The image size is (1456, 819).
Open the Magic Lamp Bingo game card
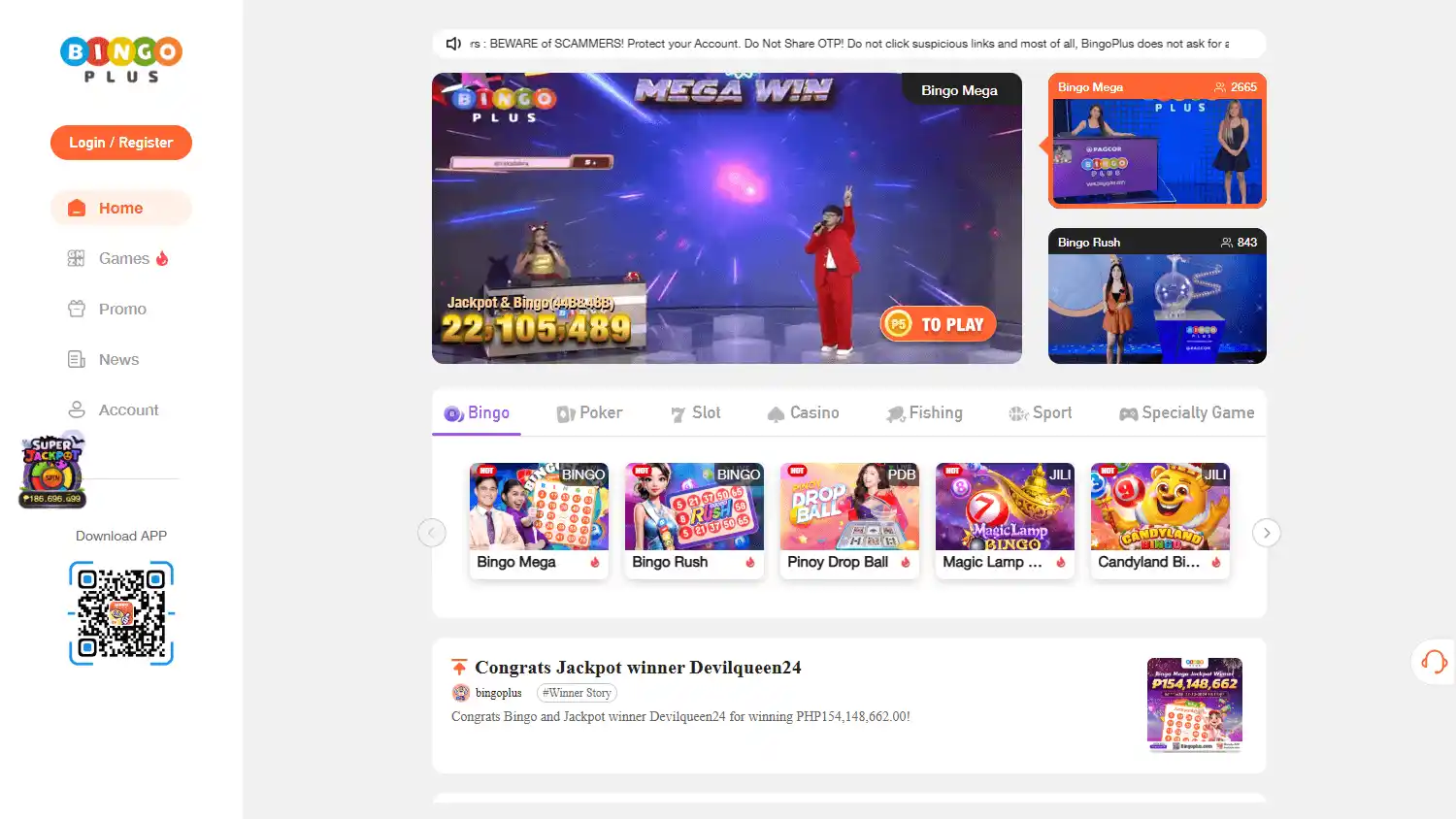coord(1005,521)
